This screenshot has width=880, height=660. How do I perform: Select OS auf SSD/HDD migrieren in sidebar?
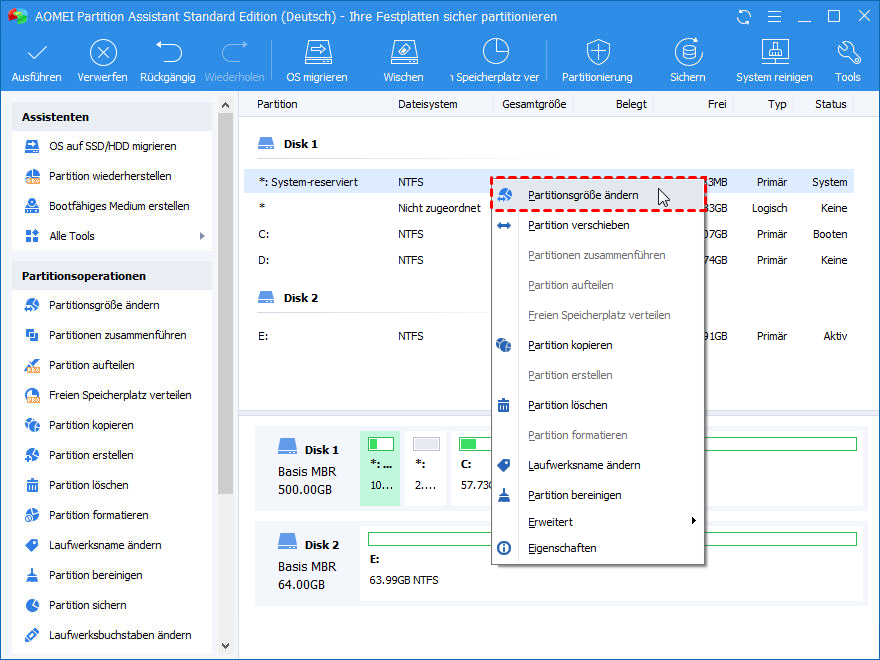113,146
